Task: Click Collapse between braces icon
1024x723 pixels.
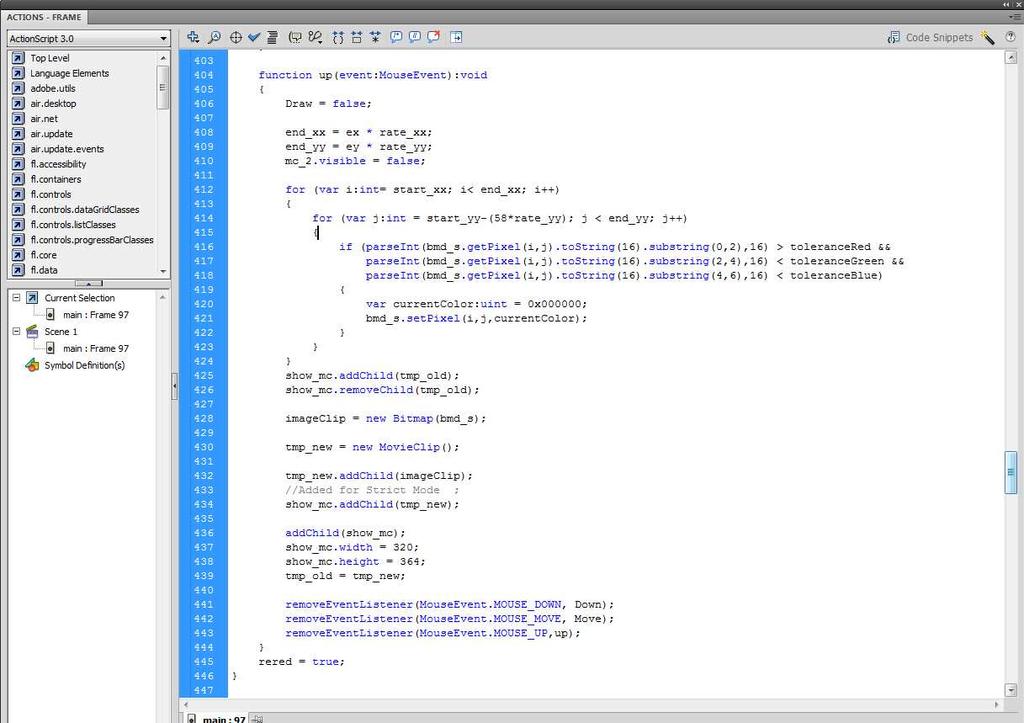Action: point(338,37)
